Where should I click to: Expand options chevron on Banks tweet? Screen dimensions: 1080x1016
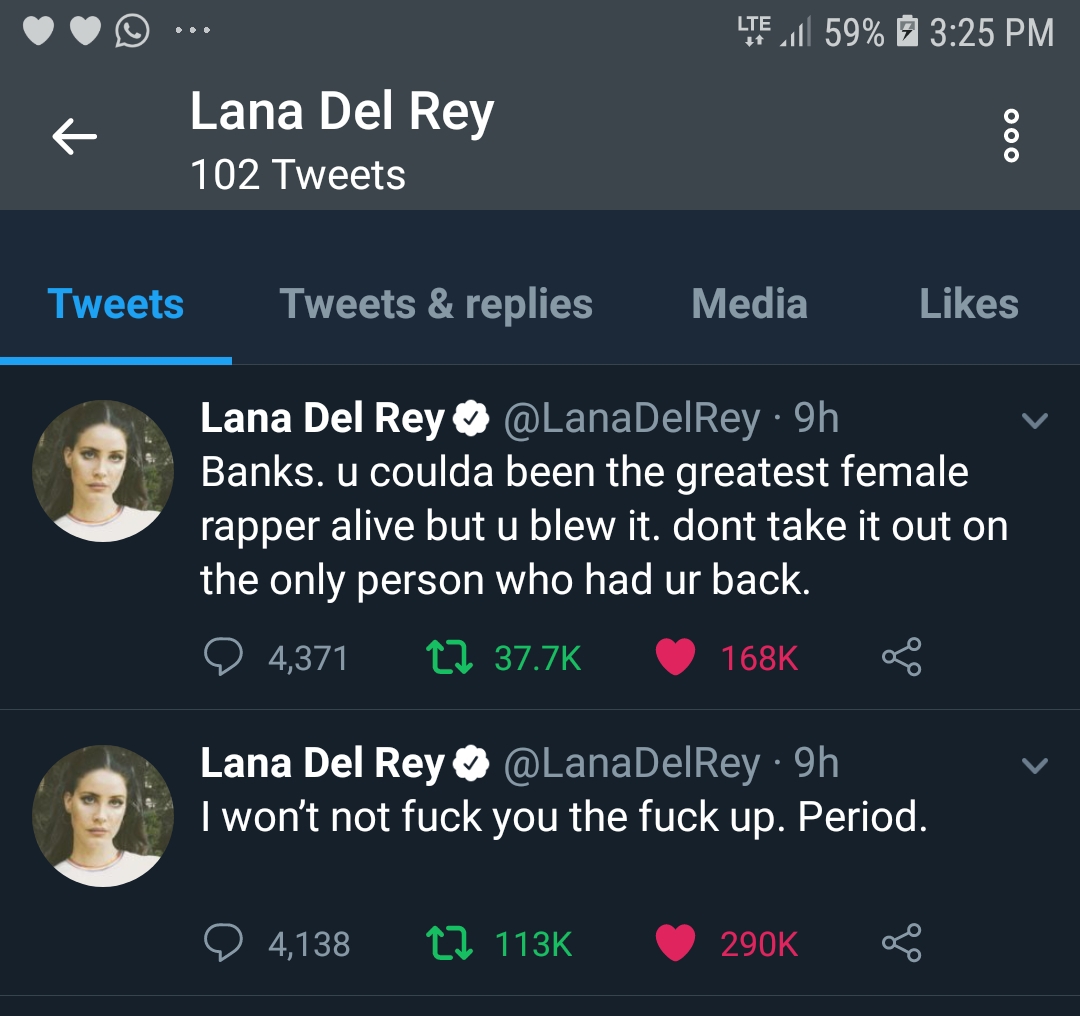(x=1035, y=421)
